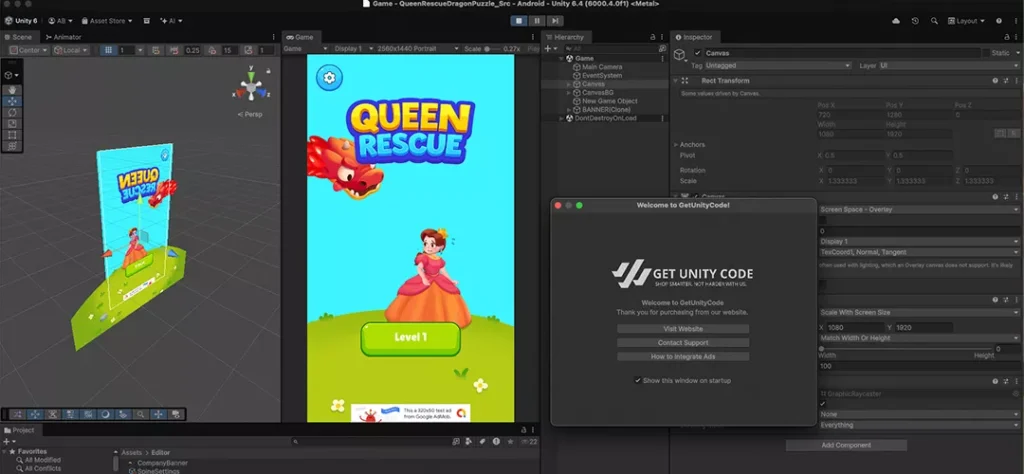
Task: Click Hierarchy search-by-type icon
Action: [x=662, y=49]
